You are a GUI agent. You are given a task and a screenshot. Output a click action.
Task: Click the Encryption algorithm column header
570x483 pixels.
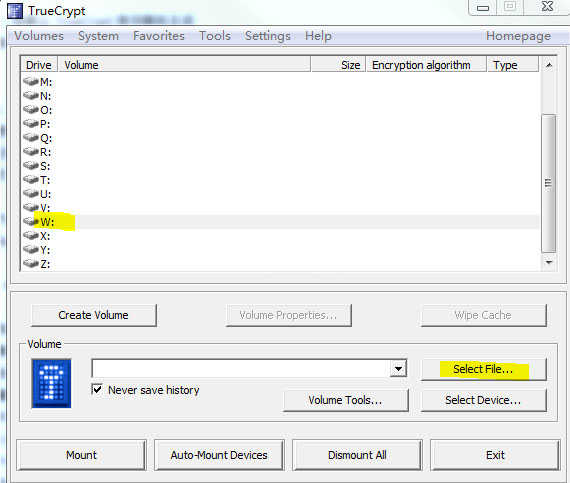coord(426,65)
